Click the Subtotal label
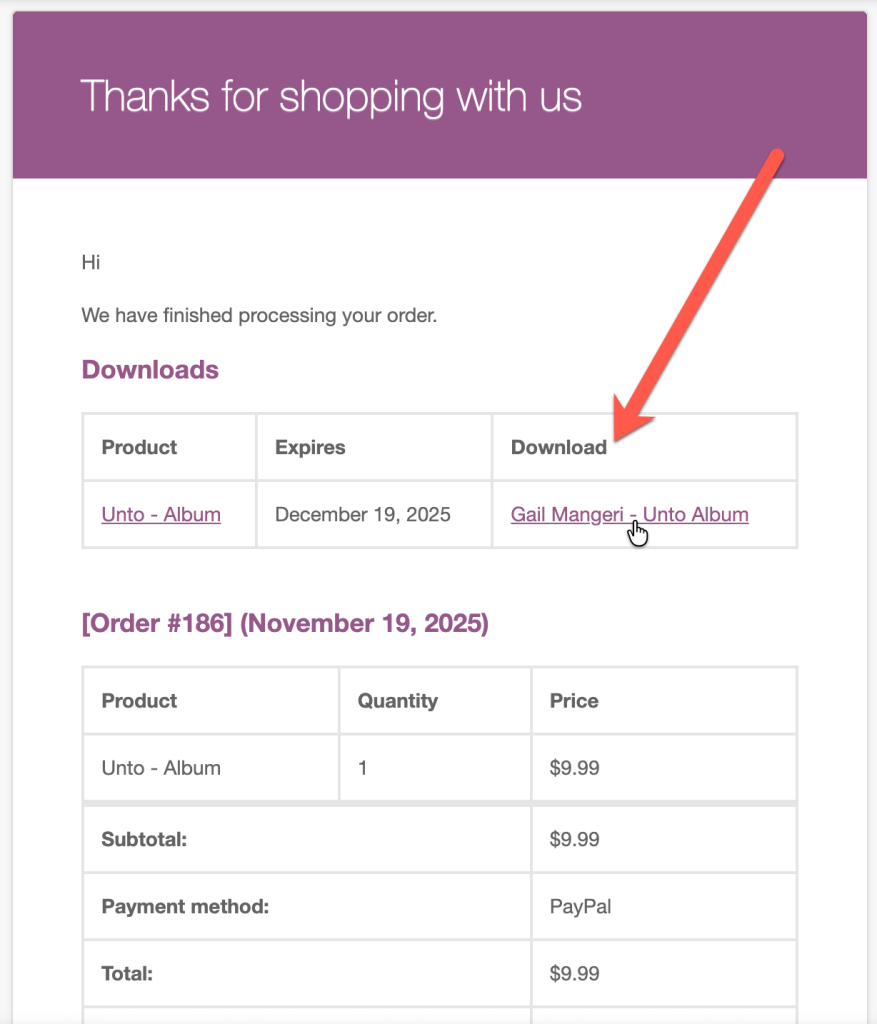Screen dimensions: 877x1024 [144, 840]
